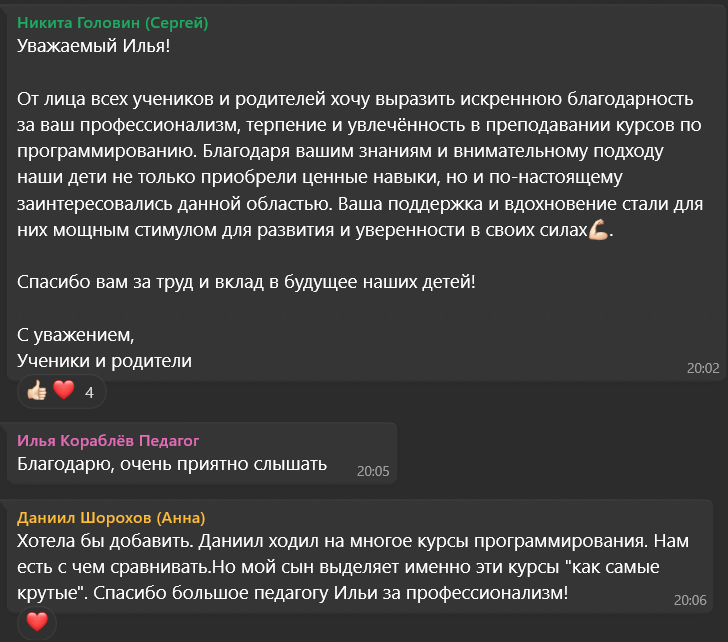Click the 20:05 message timestamp
This screenshot has height=642, width=728.
(x=373, y=471)
